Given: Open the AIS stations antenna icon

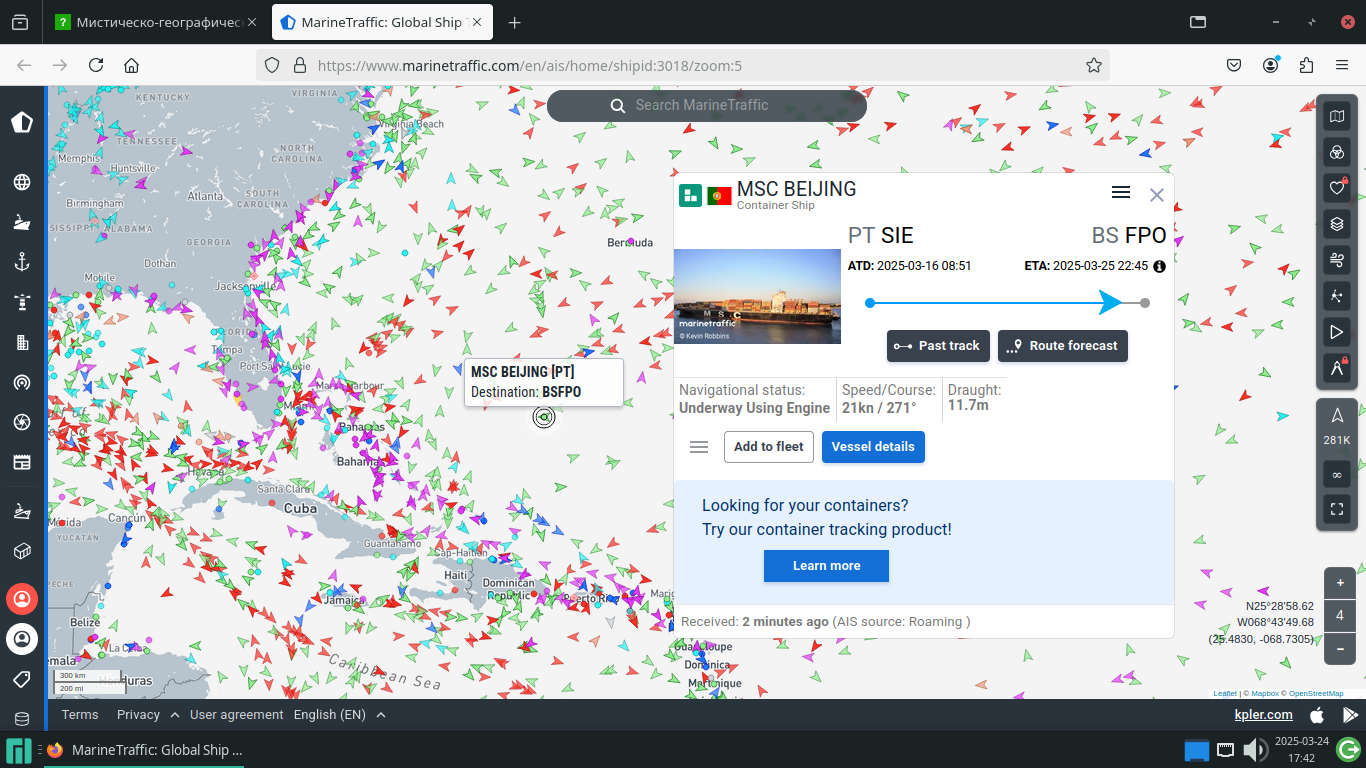Looking at the screenshot, I should coord(22,382).
